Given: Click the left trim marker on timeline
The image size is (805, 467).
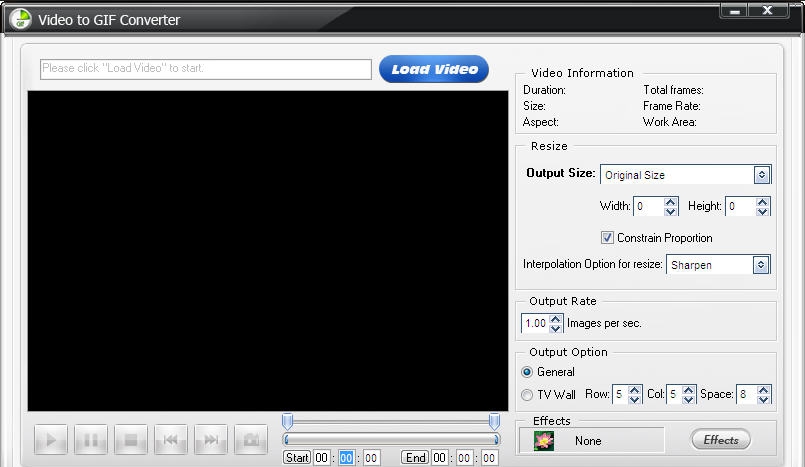Looking at the screenshot, I should (288, 421).
